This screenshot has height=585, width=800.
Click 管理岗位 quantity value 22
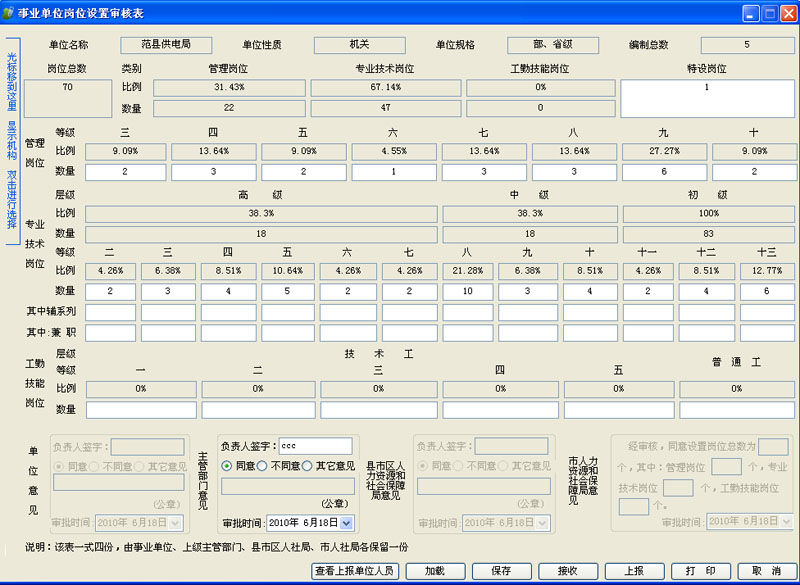(x=230, y=108)
